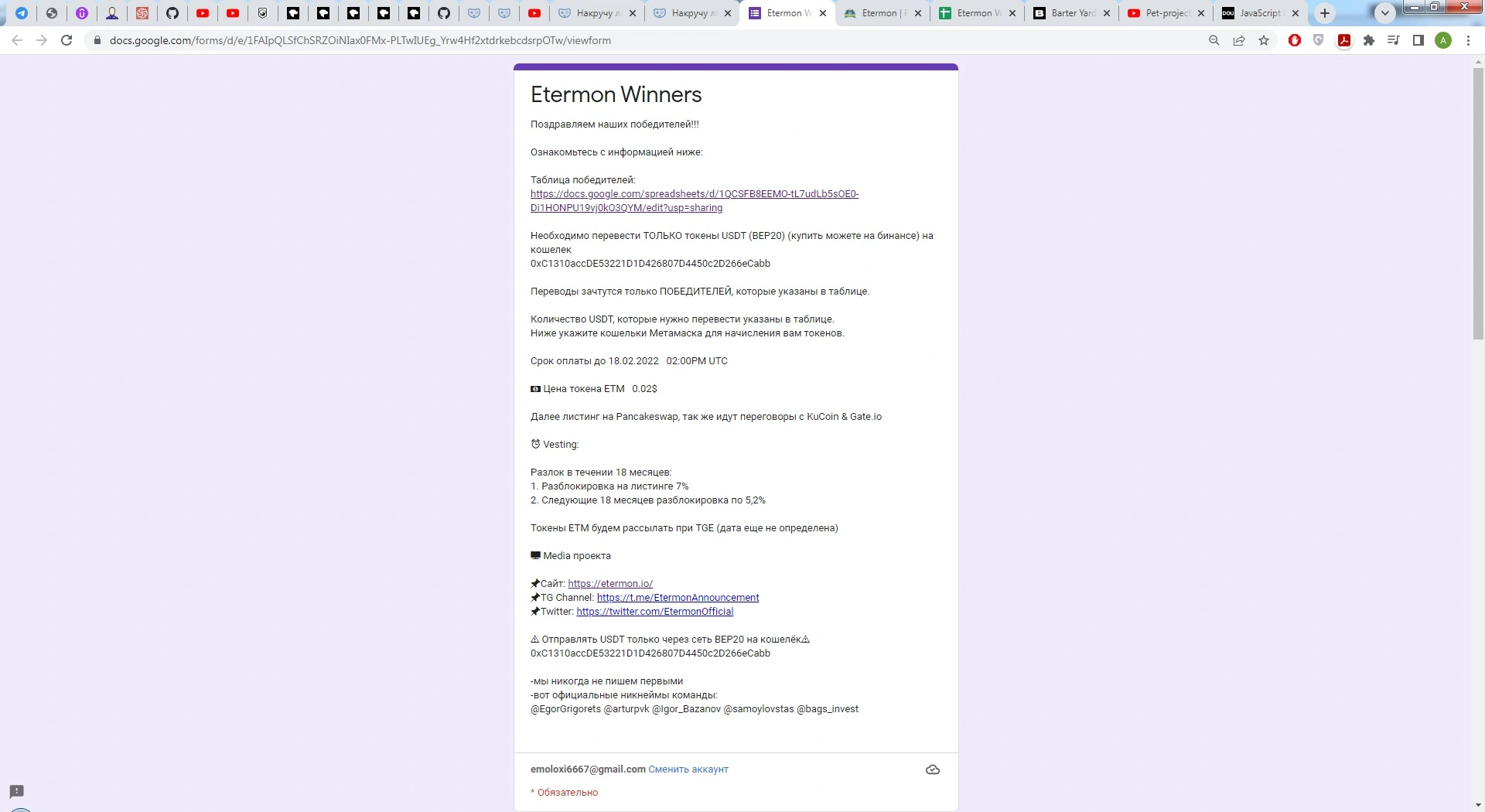
Task: Click the feedback exclamation icon at bottom left
Action: pos(17,791)
